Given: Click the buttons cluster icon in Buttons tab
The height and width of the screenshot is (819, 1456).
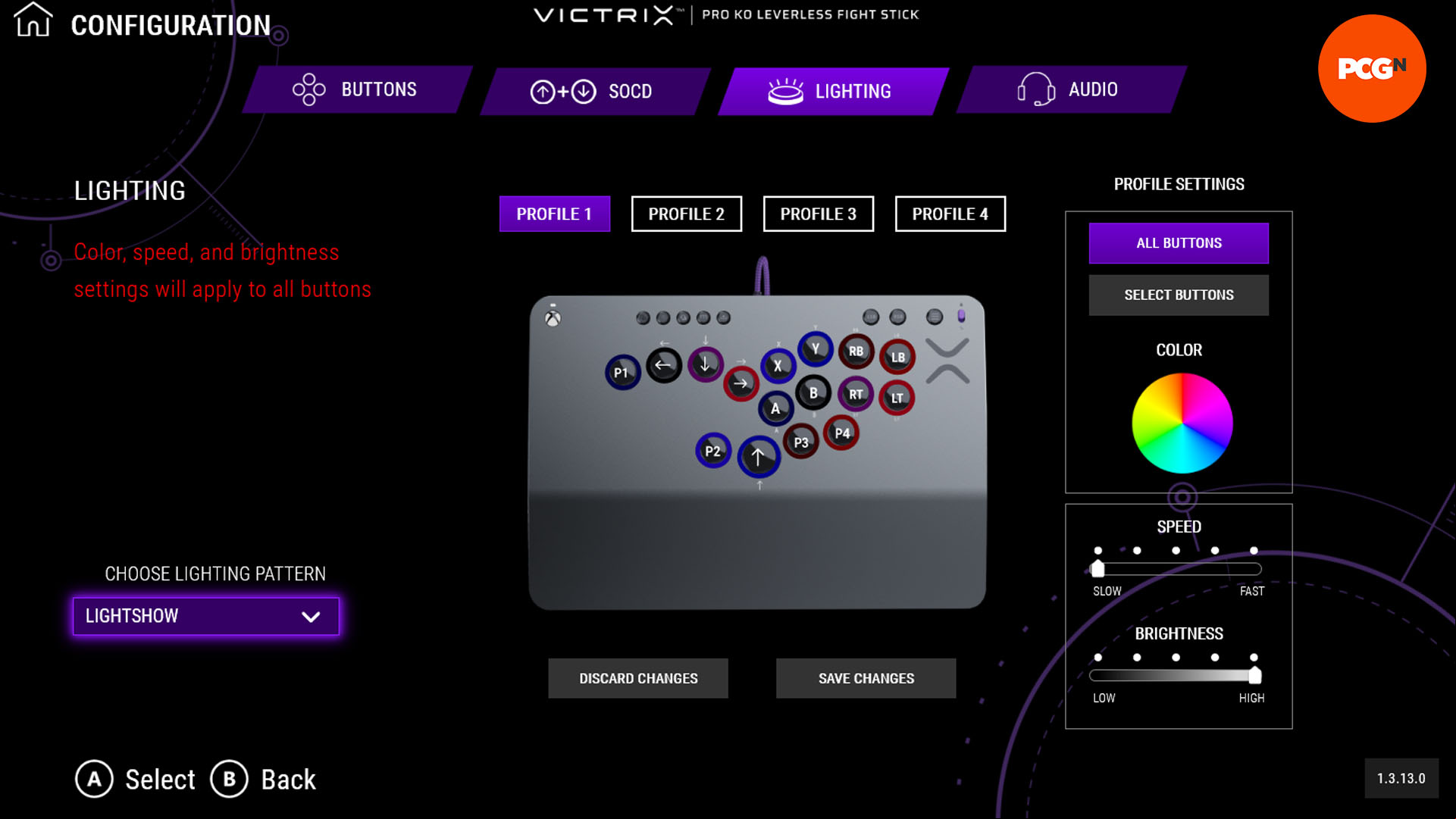Looking at the screenshot, I should pyautogui.click(x=309, y=89).
